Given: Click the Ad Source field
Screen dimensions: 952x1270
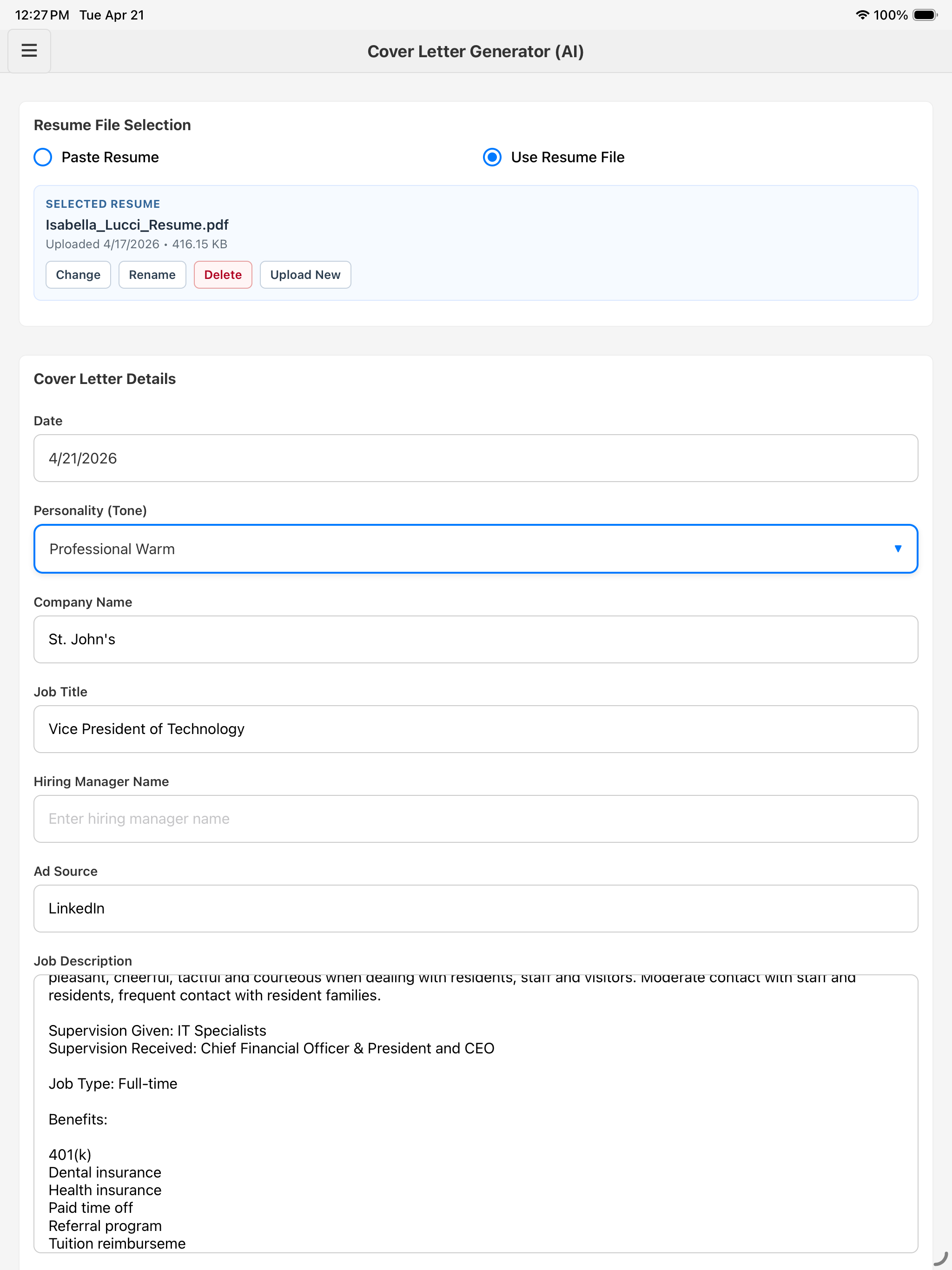Looking at the screenshot, I should pyautogui.click(x=476, y=908).
